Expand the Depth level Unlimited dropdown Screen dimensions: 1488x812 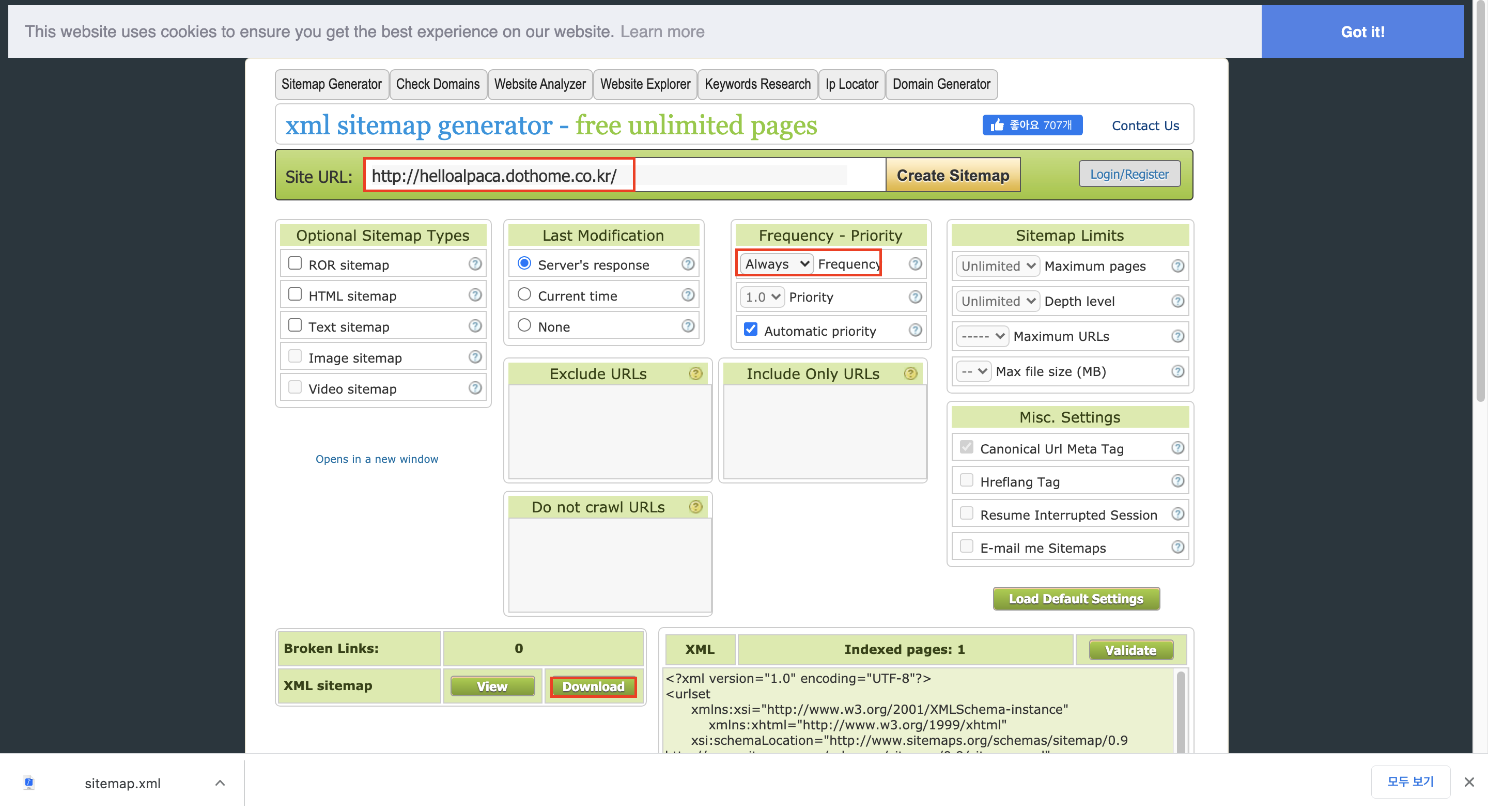(997, 301)
